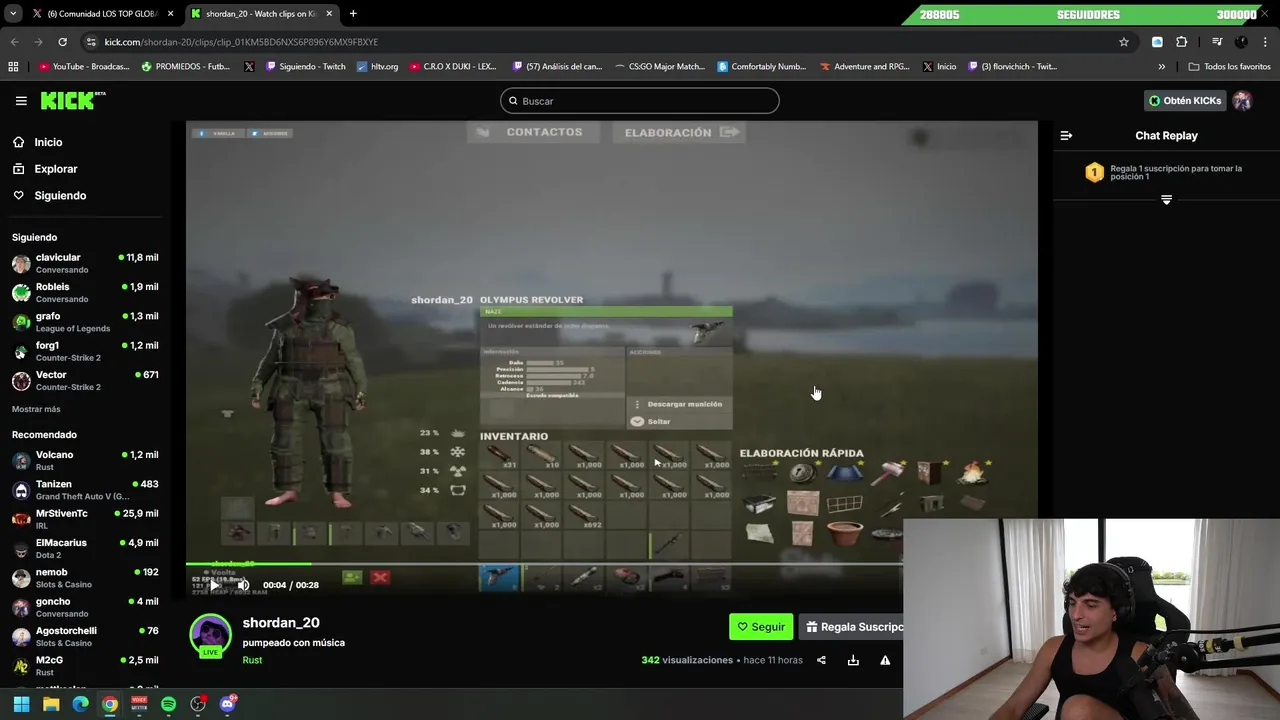The image size is (1280, 720).
Task: Focus the Buscar search field
Action: coord(640,101)
